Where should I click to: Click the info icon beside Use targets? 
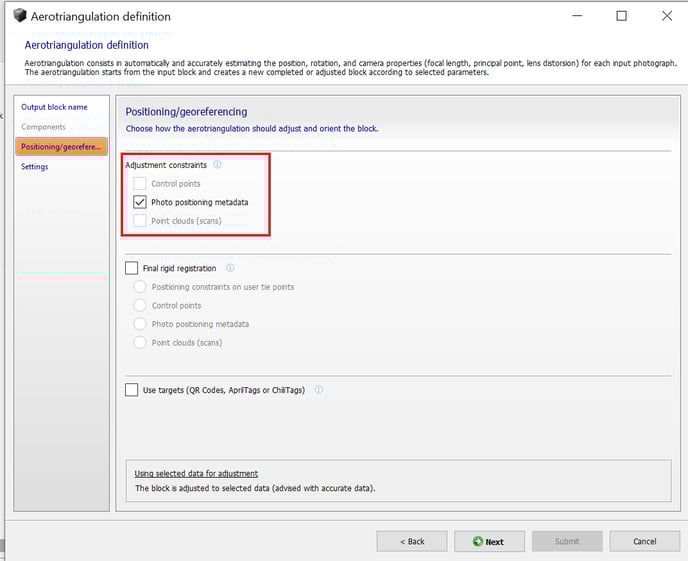[319, 390]
